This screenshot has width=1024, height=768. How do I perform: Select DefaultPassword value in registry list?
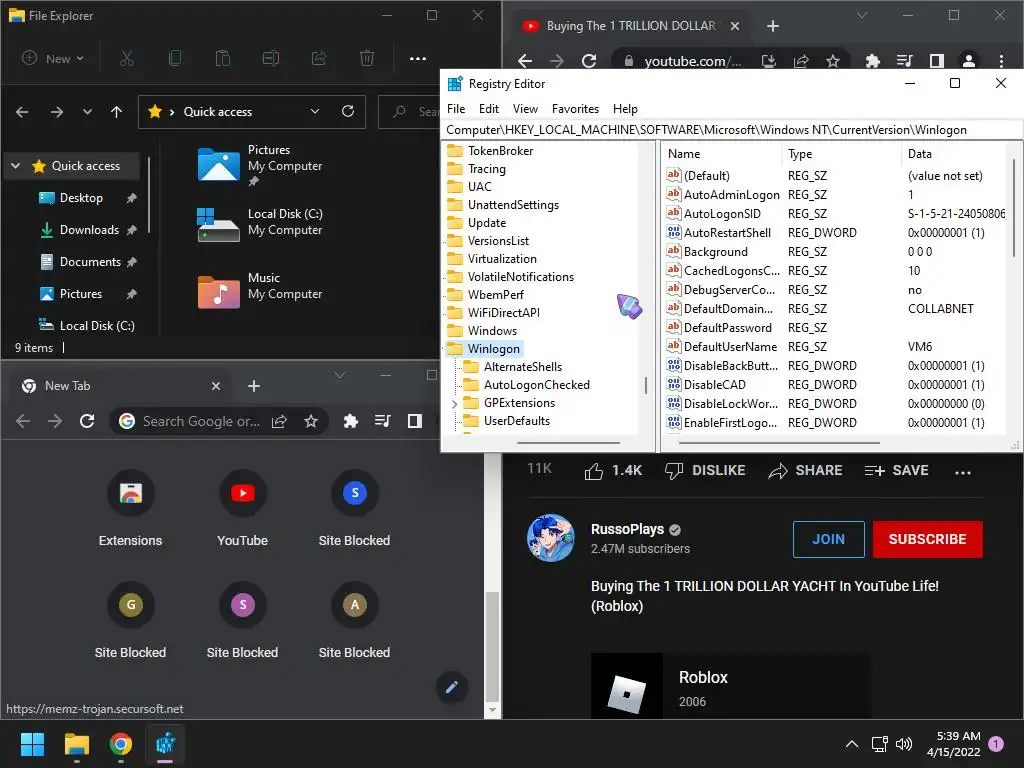728,328
